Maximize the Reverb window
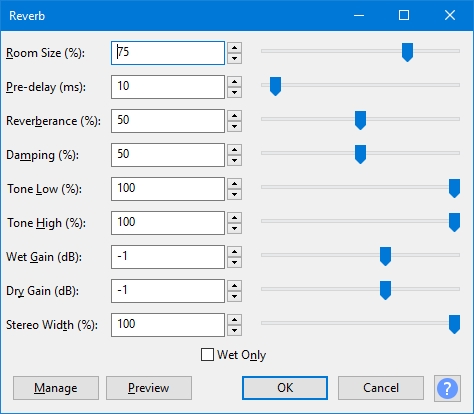Screen dimensions: 474x414 tap(404, 15)
